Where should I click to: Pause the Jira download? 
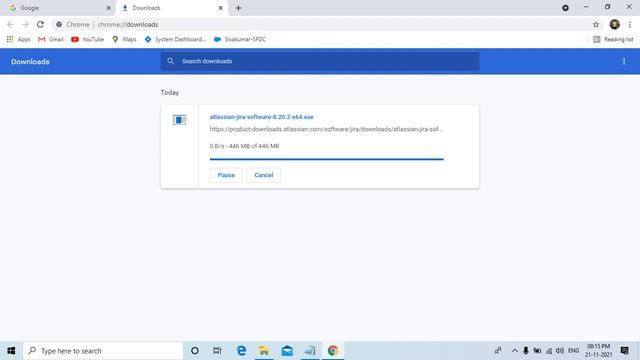coord(226,175)
